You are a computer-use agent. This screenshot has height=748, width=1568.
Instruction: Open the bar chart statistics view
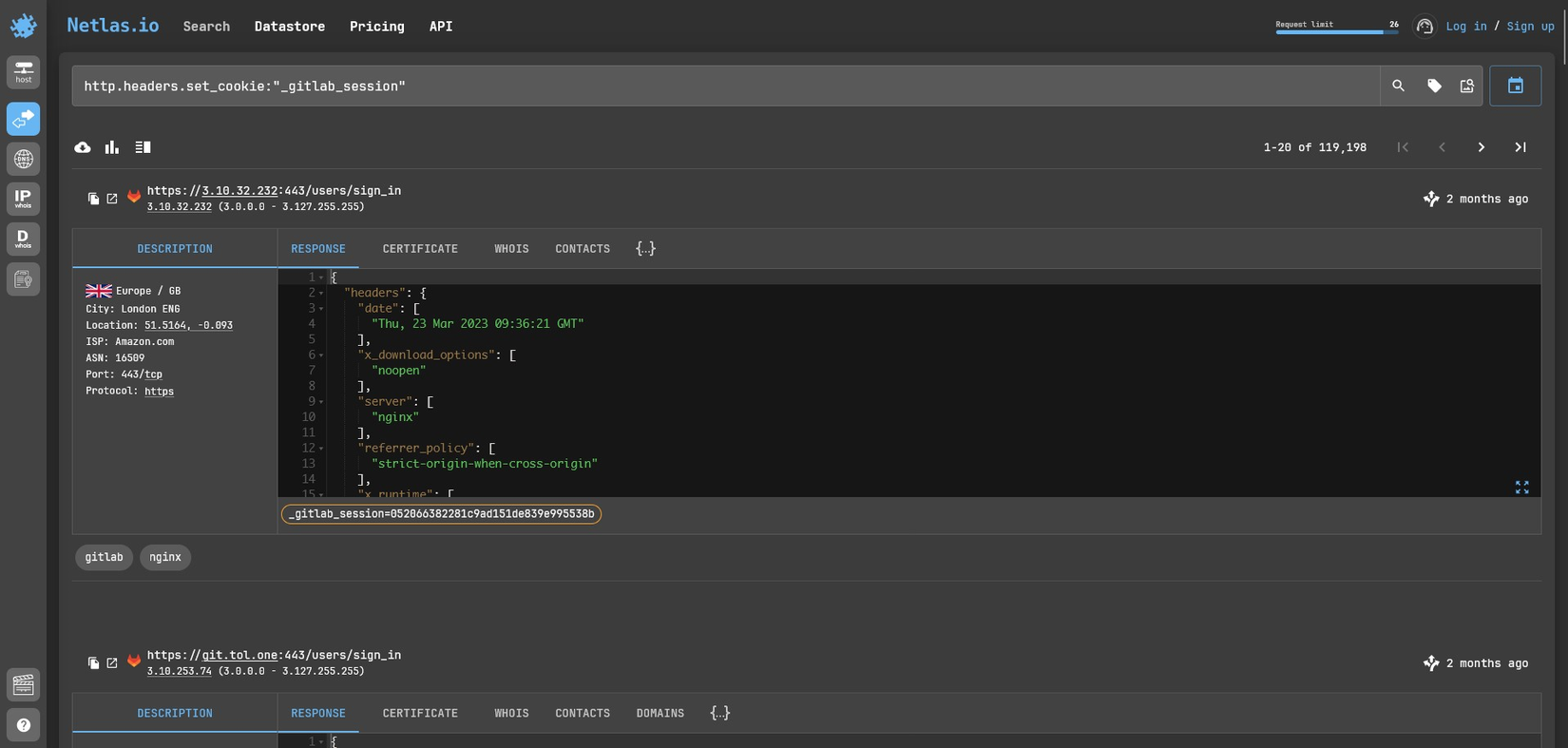(x=112, y=147)
